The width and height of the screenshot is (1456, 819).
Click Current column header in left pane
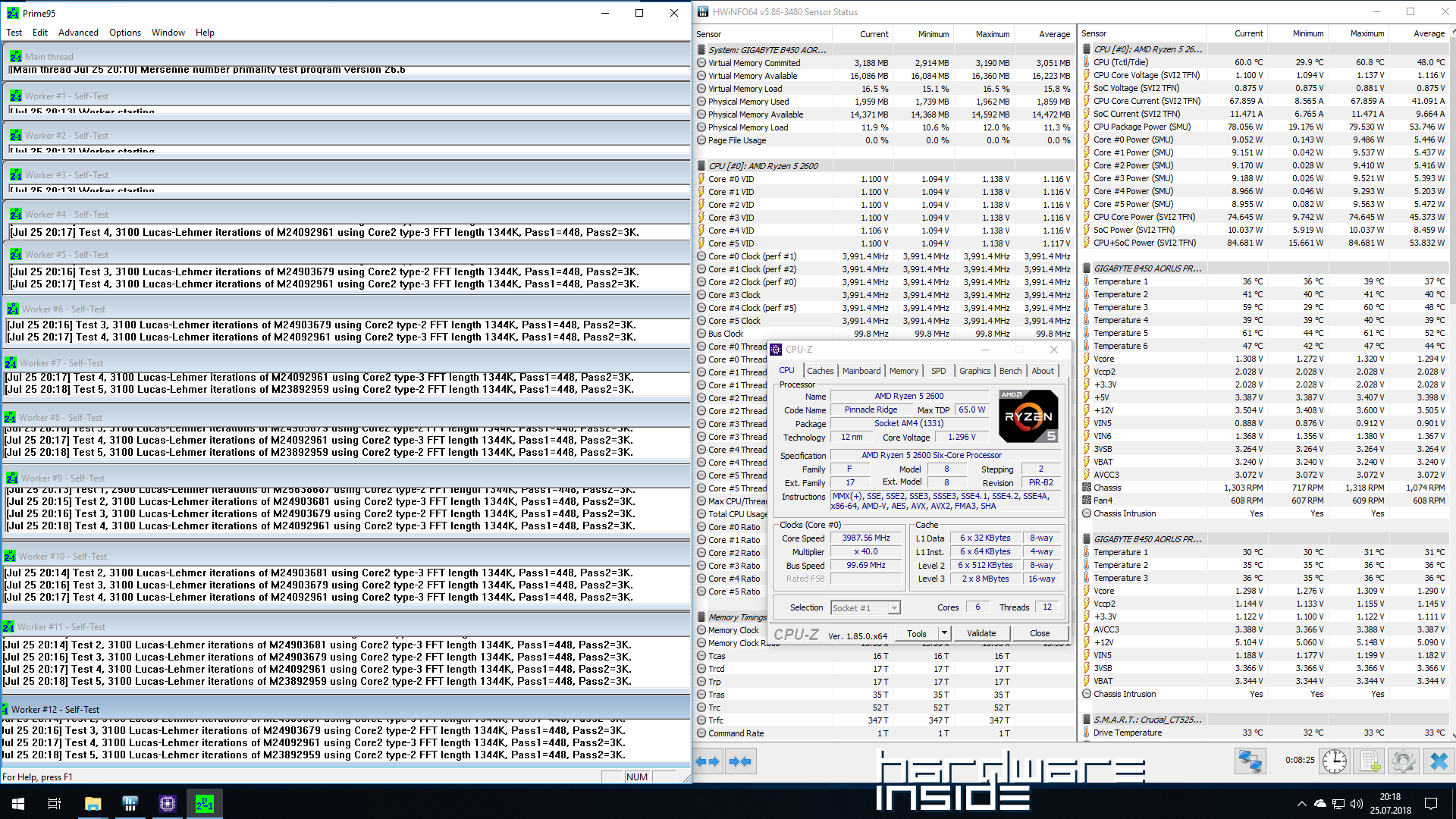(862, 34)
